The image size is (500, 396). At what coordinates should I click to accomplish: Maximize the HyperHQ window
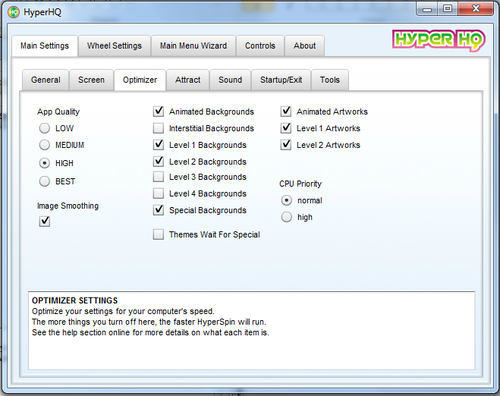click(x=448, y=9)
